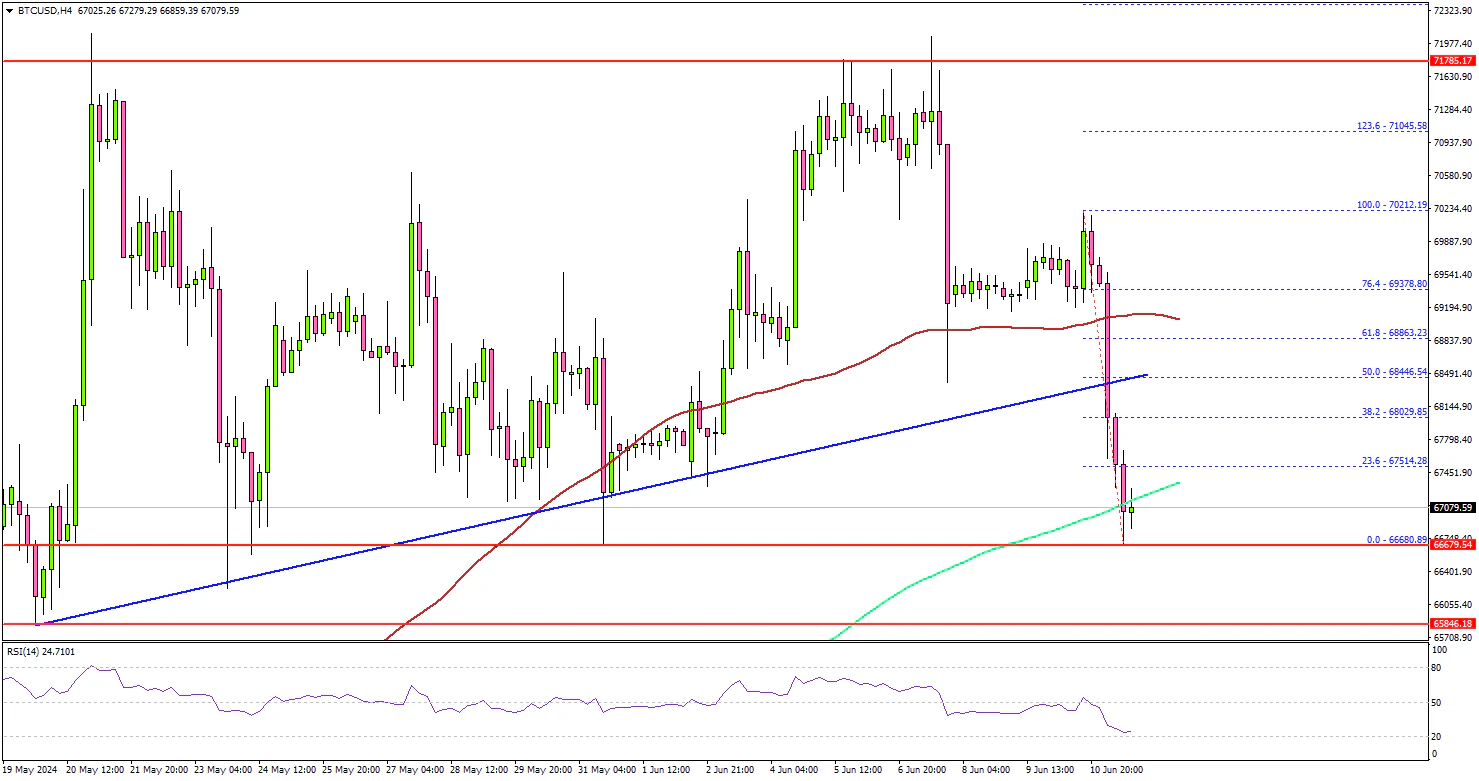Click the red 65846.18 price tag

(1453, 622)
